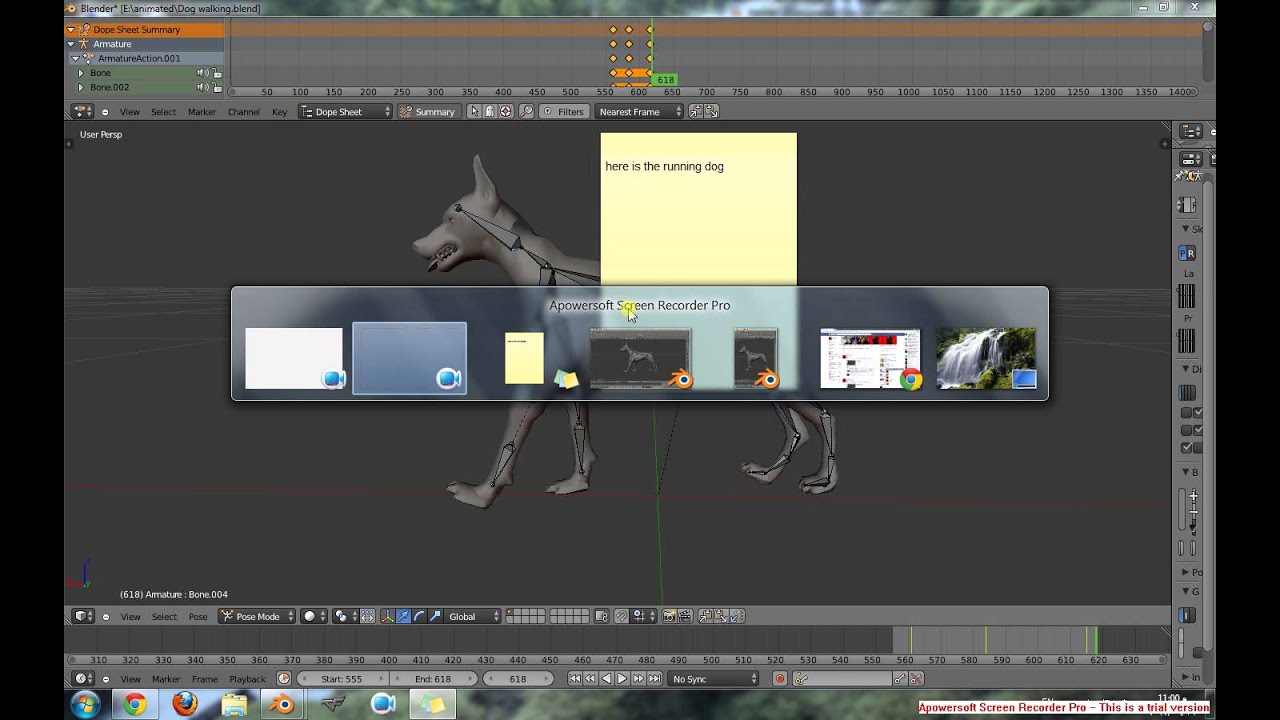This screenshot has width=1280, height=720.
Task: Click the paste flipped pose icon
Action: [x=735, y=617]
